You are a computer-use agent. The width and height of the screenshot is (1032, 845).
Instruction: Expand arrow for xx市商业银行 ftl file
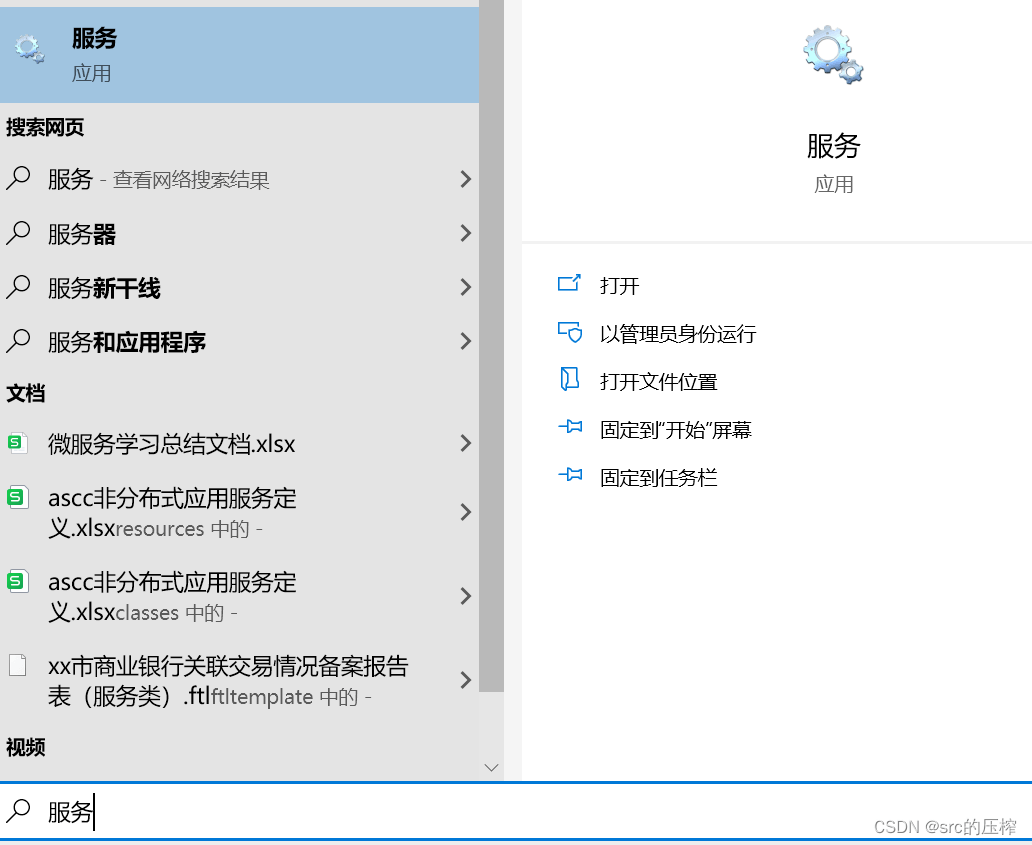465,680
